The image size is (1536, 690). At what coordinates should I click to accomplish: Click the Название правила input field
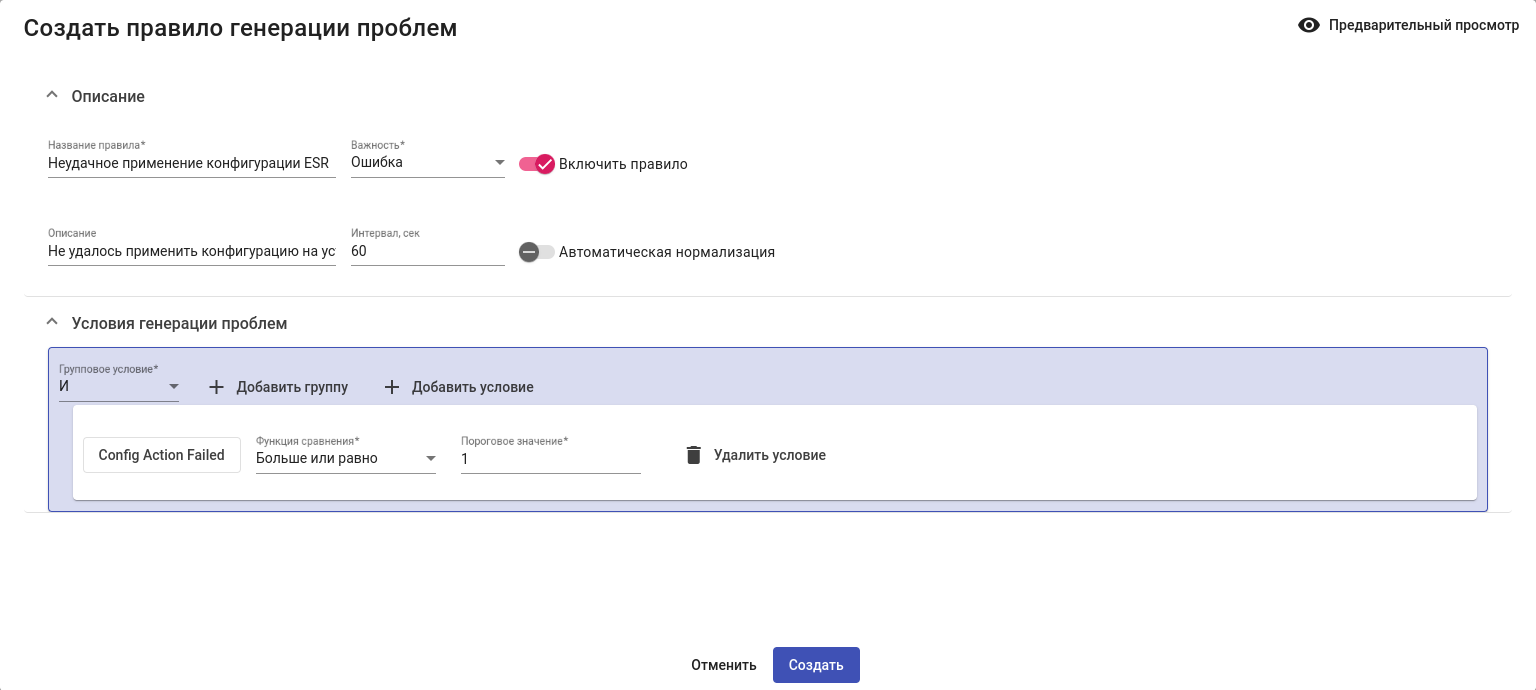pyautogui.click(x=190, y=163)
